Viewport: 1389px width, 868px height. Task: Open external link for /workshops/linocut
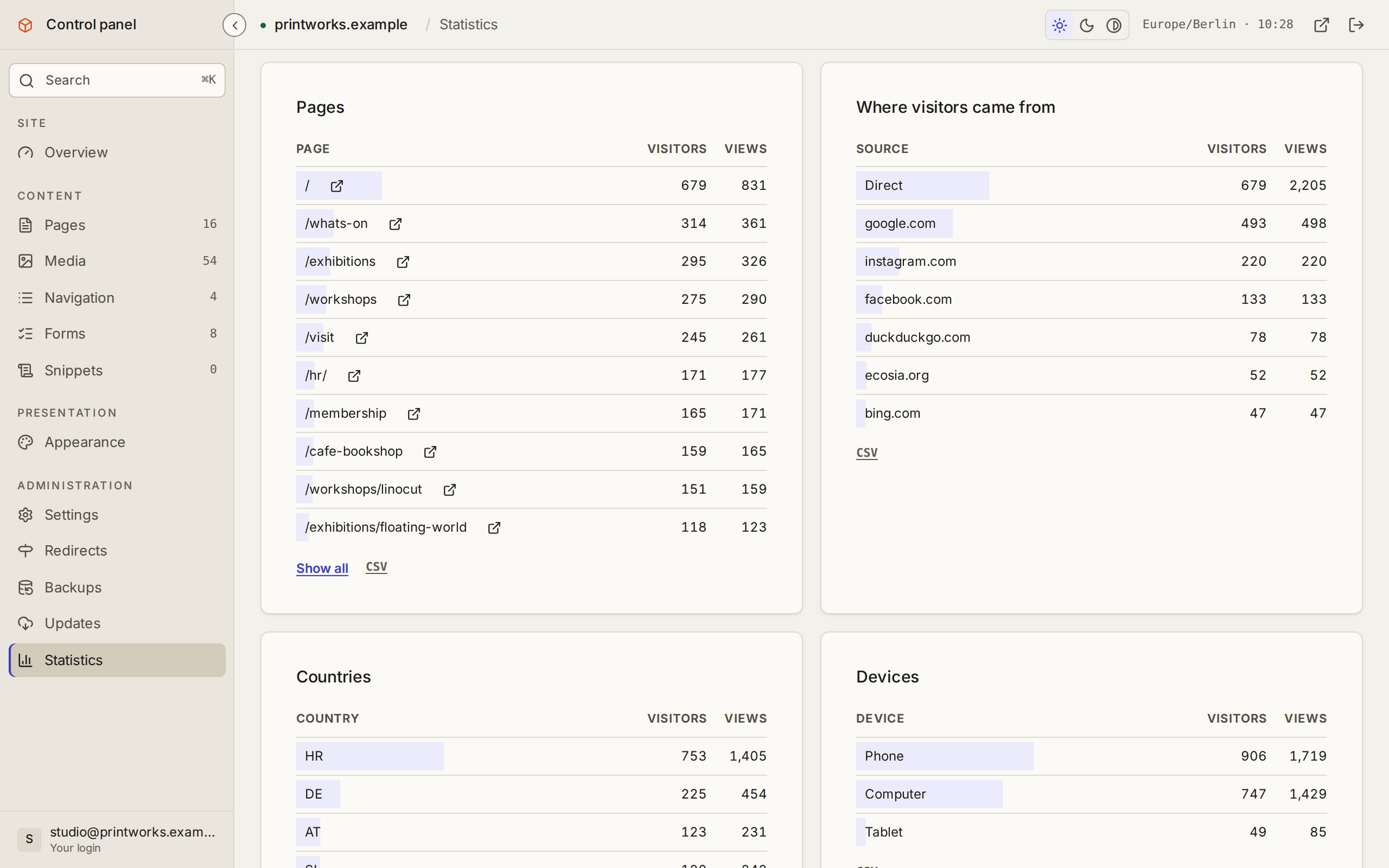click(x=450, y=490)
